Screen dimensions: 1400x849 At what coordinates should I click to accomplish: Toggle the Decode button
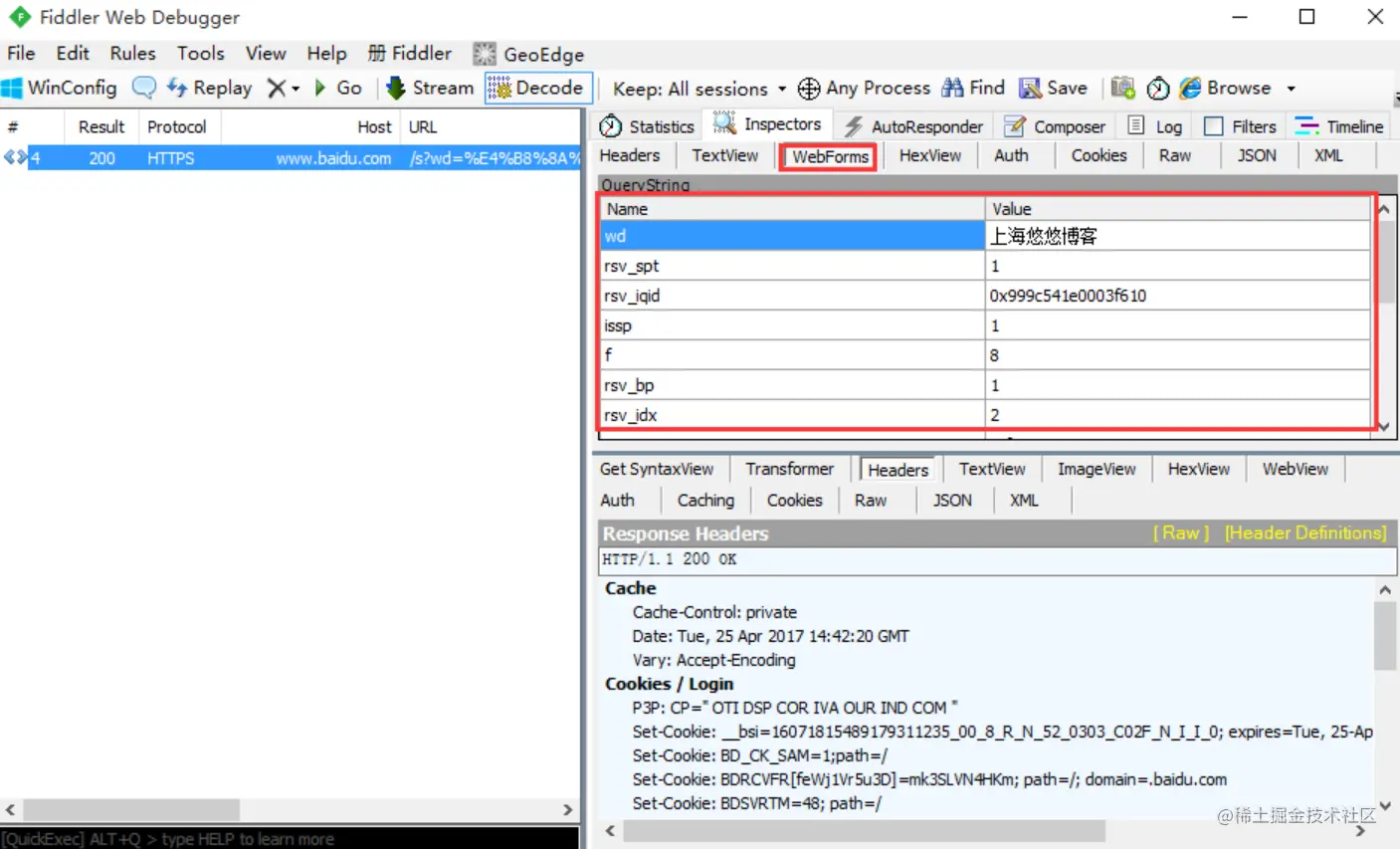point(538,88)
